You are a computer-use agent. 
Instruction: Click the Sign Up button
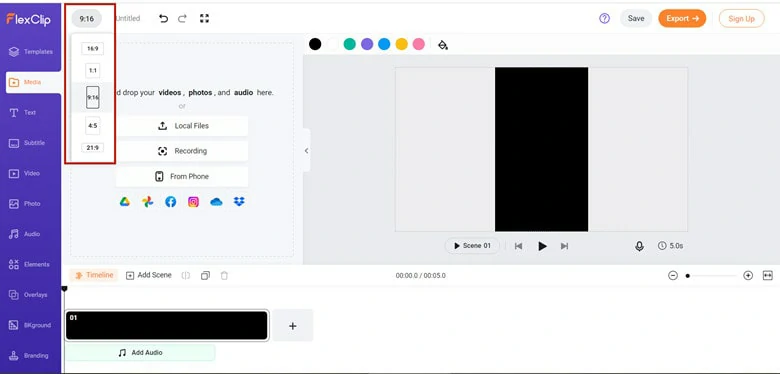[741, 18]
